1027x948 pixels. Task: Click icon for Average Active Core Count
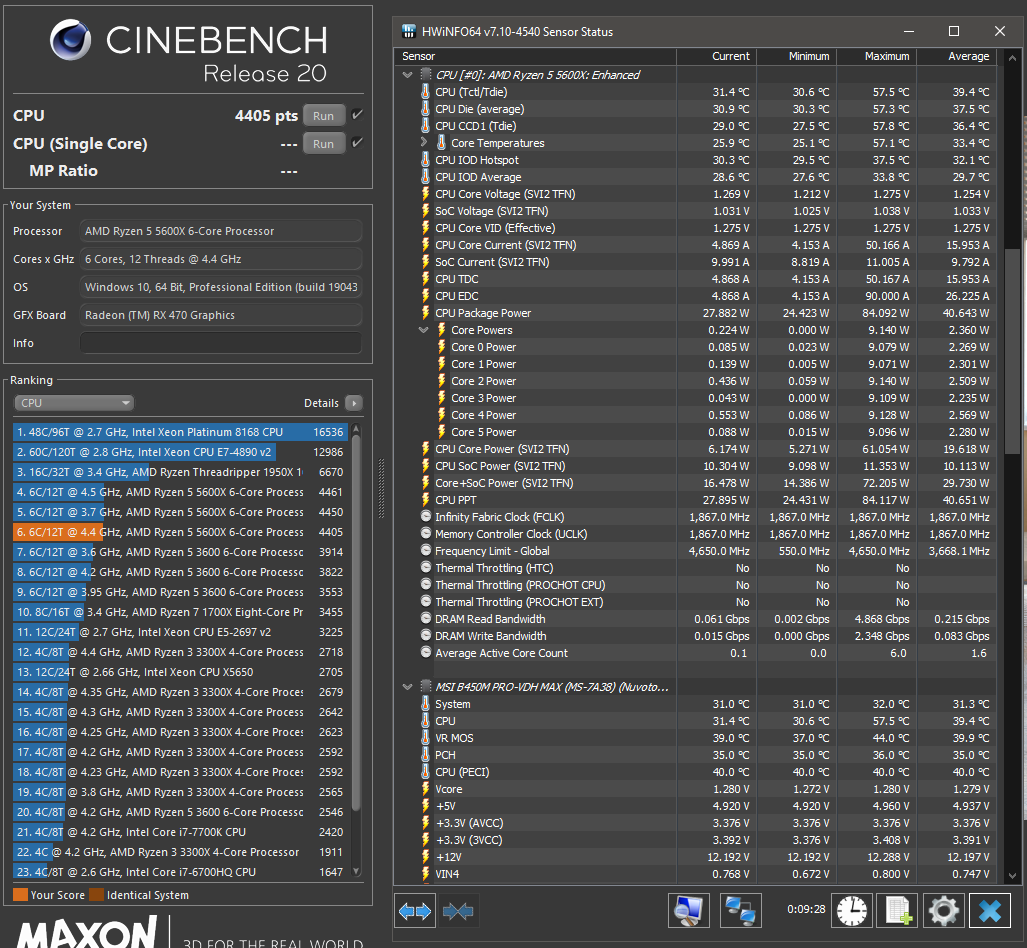click(426, 653)
